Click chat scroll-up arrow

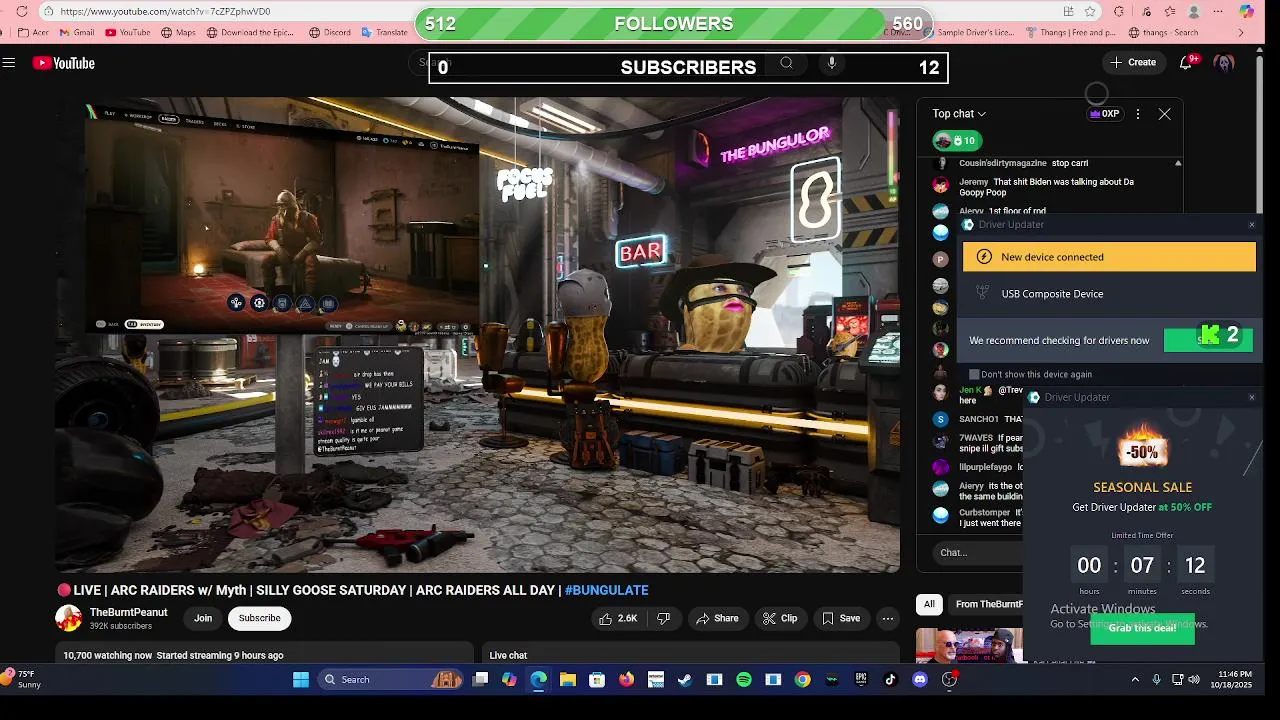1177,163
